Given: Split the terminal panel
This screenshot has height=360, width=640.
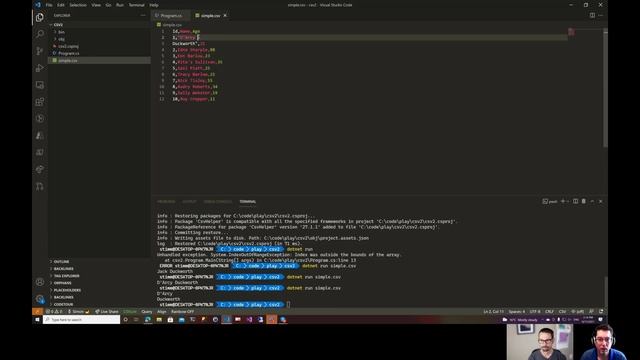Looking at the screenshot, I should [x=575, y=201].
